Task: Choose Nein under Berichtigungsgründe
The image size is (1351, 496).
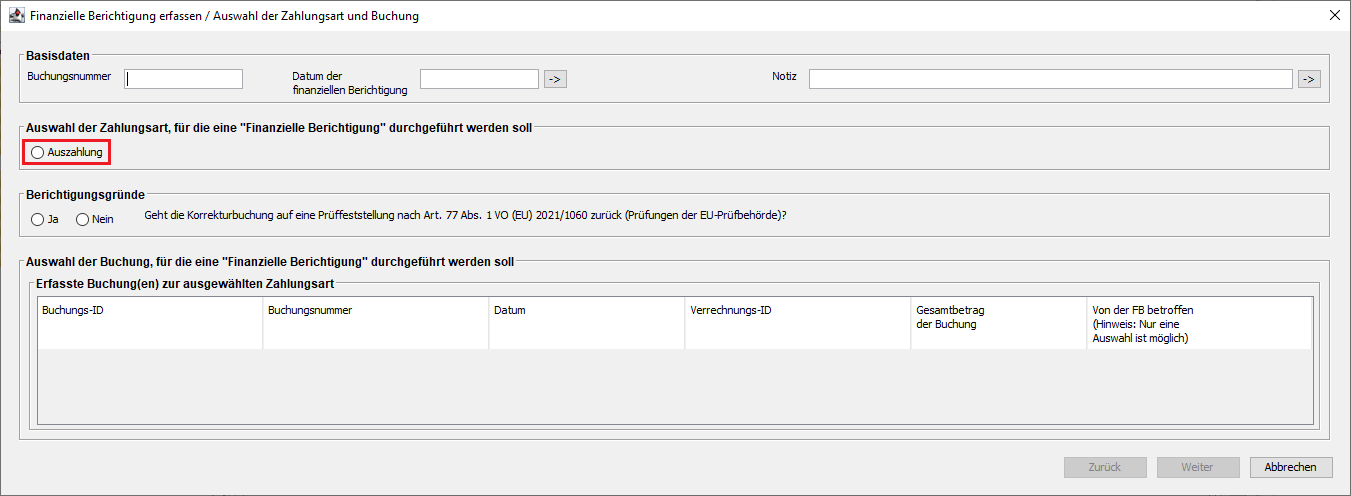Action: click(x=83, y=219)
